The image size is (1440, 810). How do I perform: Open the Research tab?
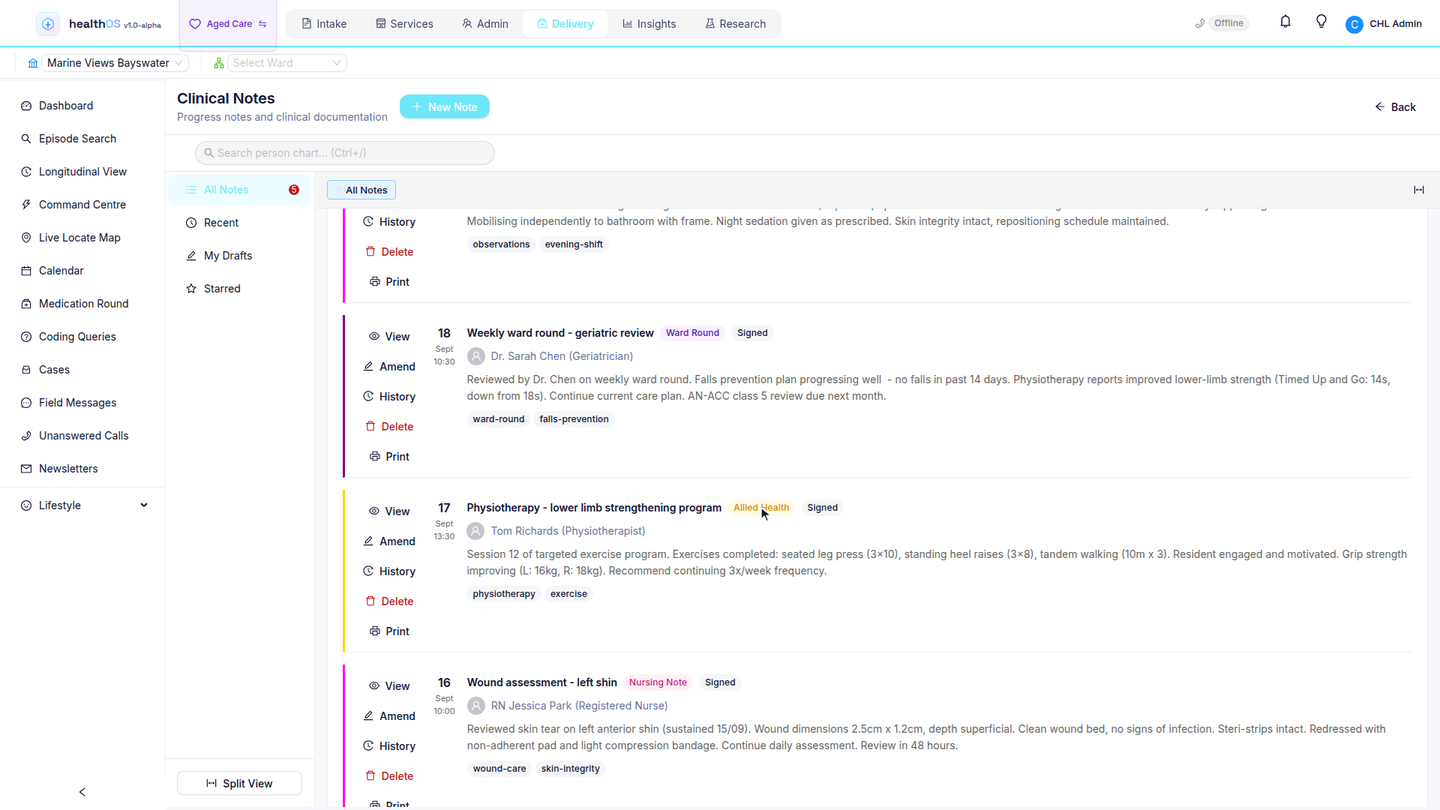(x=735, y=24)
